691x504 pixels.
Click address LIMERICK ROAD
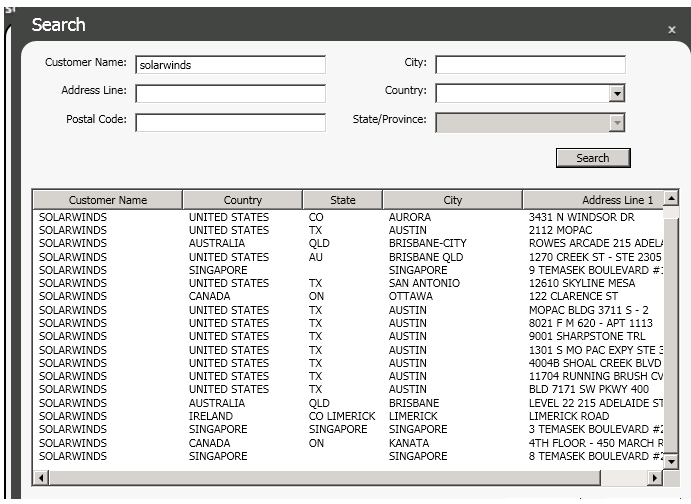point(569,416)
